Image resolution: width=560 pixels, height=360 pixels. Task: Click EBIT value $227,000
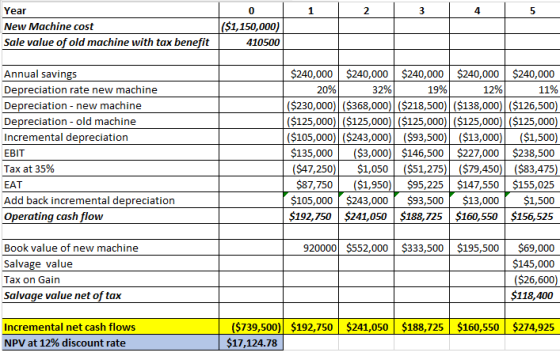click(478, 153)
